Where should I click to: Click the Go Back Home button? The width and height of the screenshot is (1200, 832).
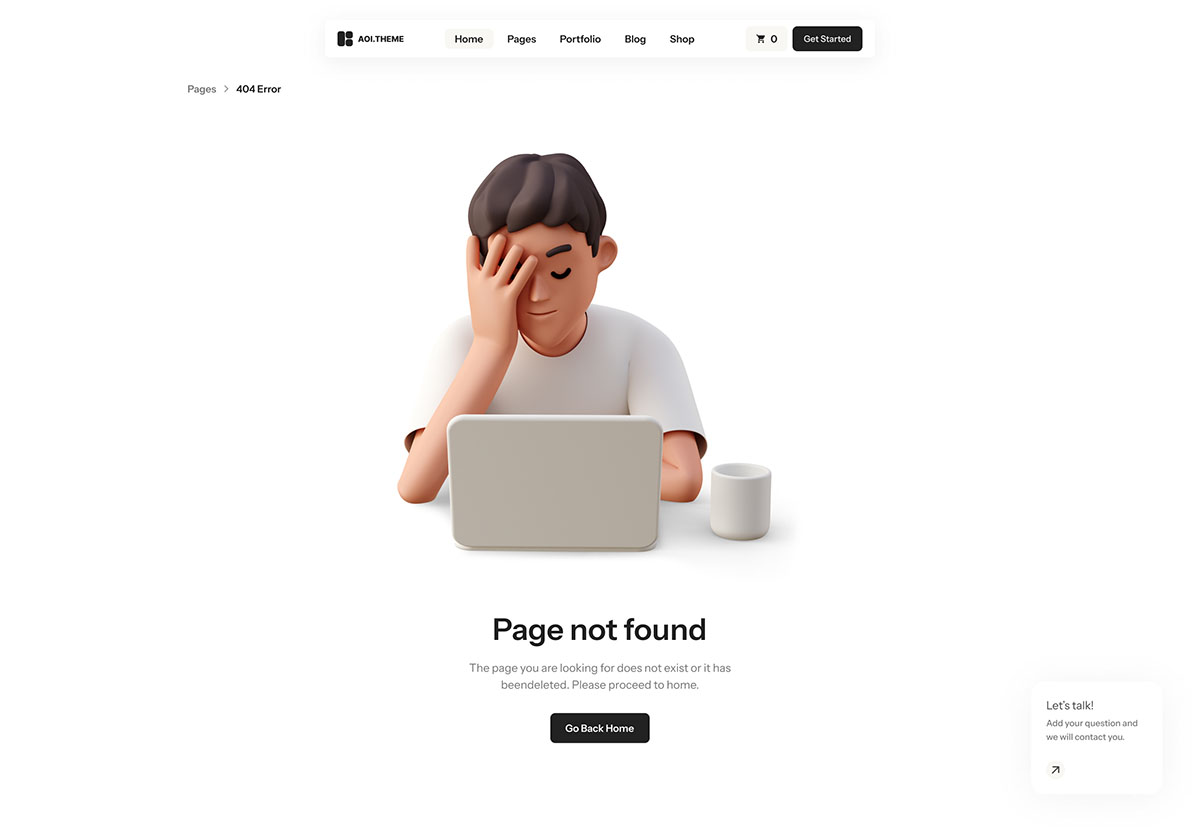click(x=600, y=728)
